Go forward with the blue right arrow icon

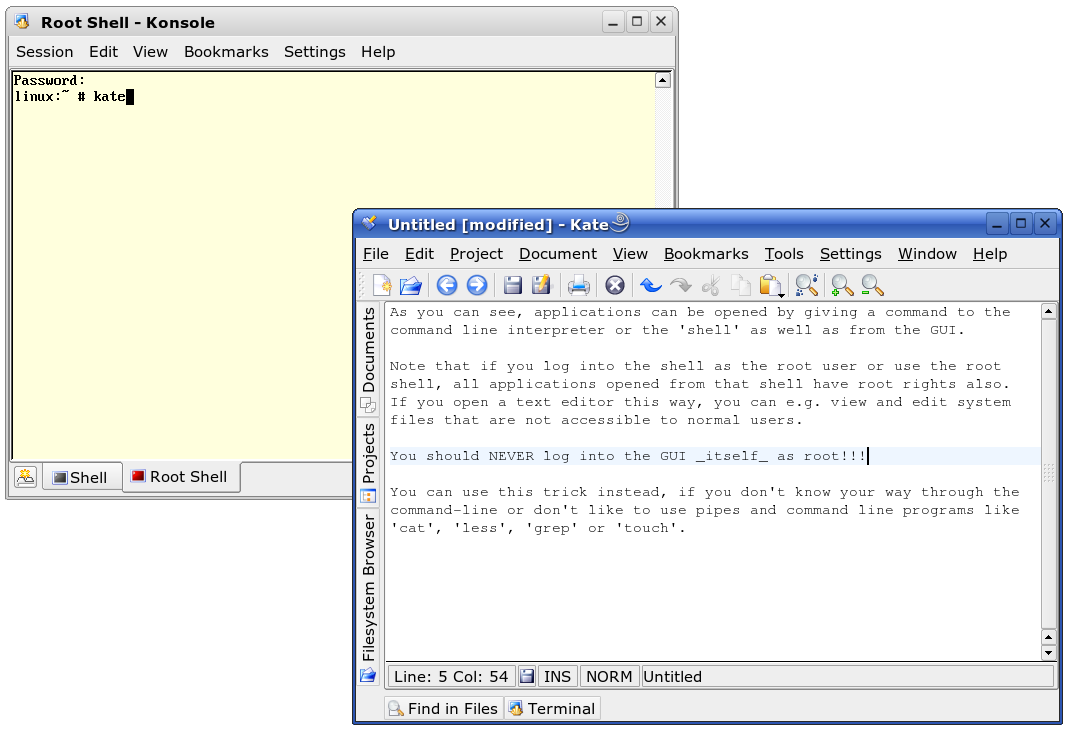477,285
